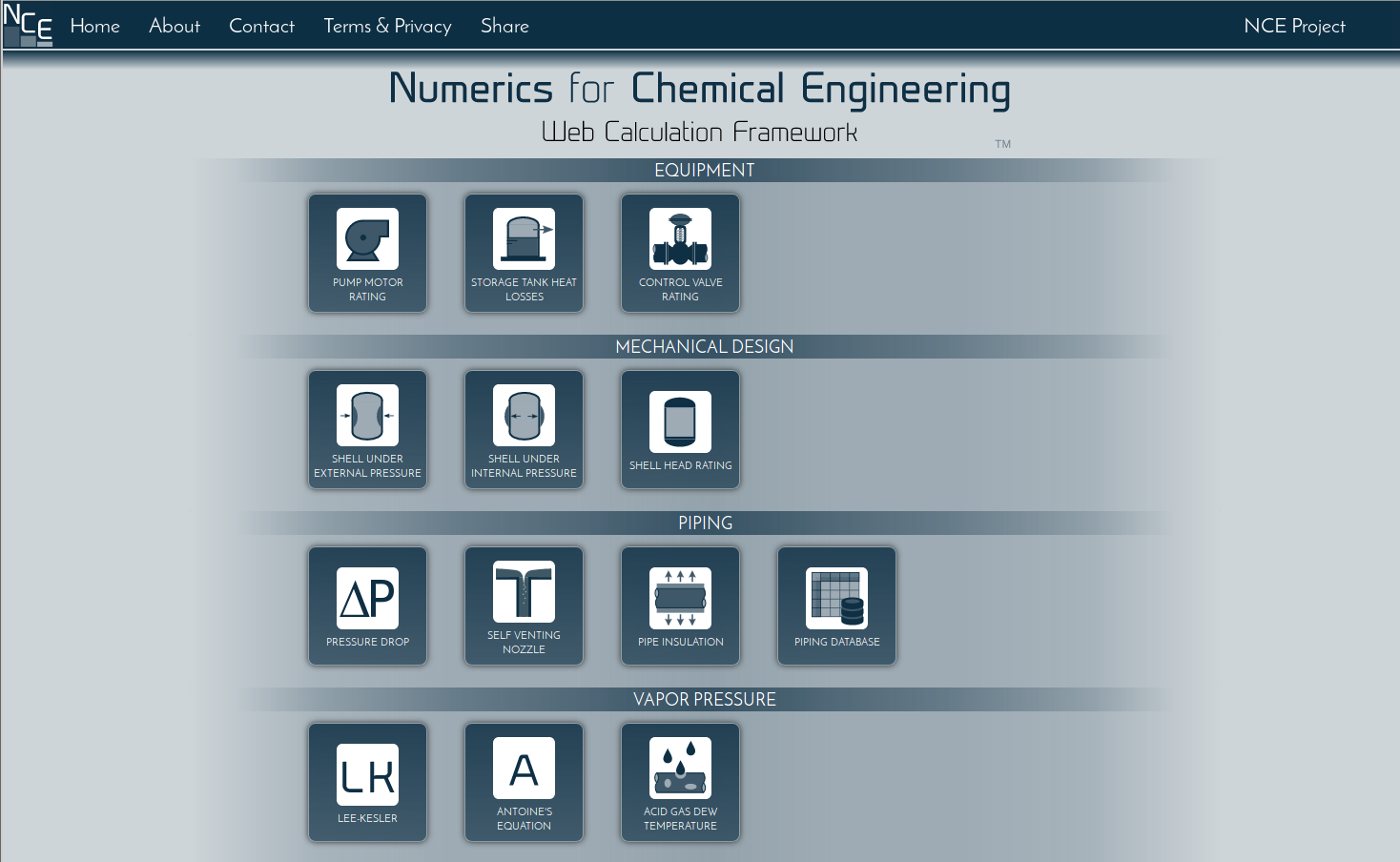Image resolution: width=1400 pixels, height=862 pixels.
Task: Select the Pipe Insulation calculator
Action: pyautogui.click(x=680, y=605)
